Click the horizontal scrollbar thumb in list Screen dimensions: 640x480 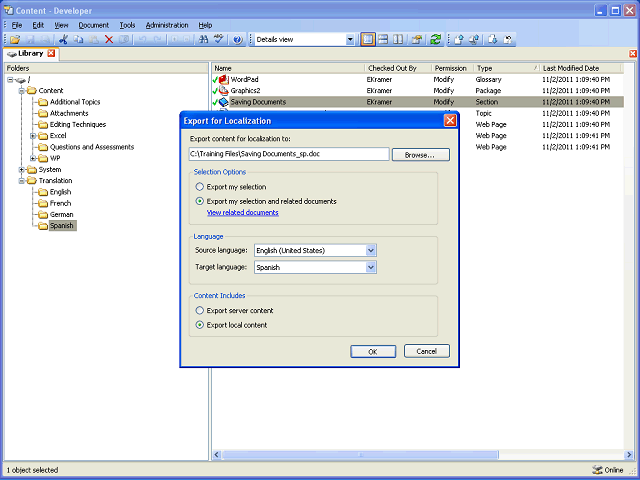[x=360, y=455]
